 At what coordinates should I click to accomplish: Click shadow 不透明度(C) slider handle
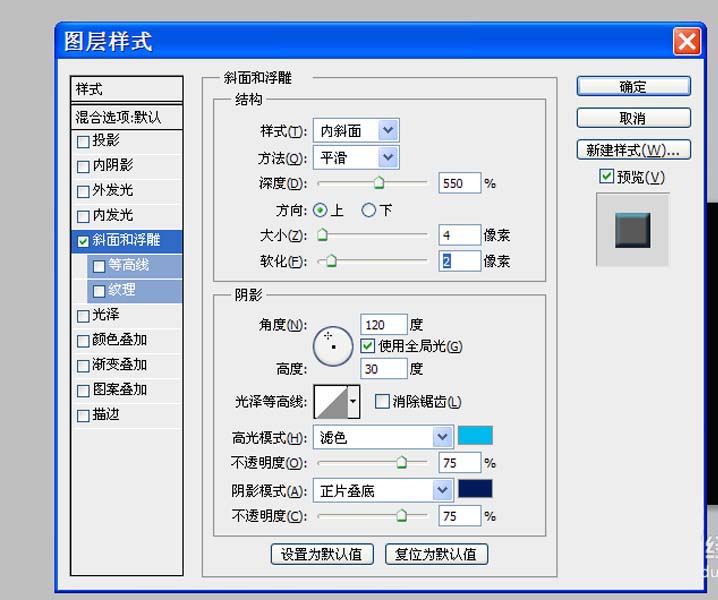tap(401, 515)
